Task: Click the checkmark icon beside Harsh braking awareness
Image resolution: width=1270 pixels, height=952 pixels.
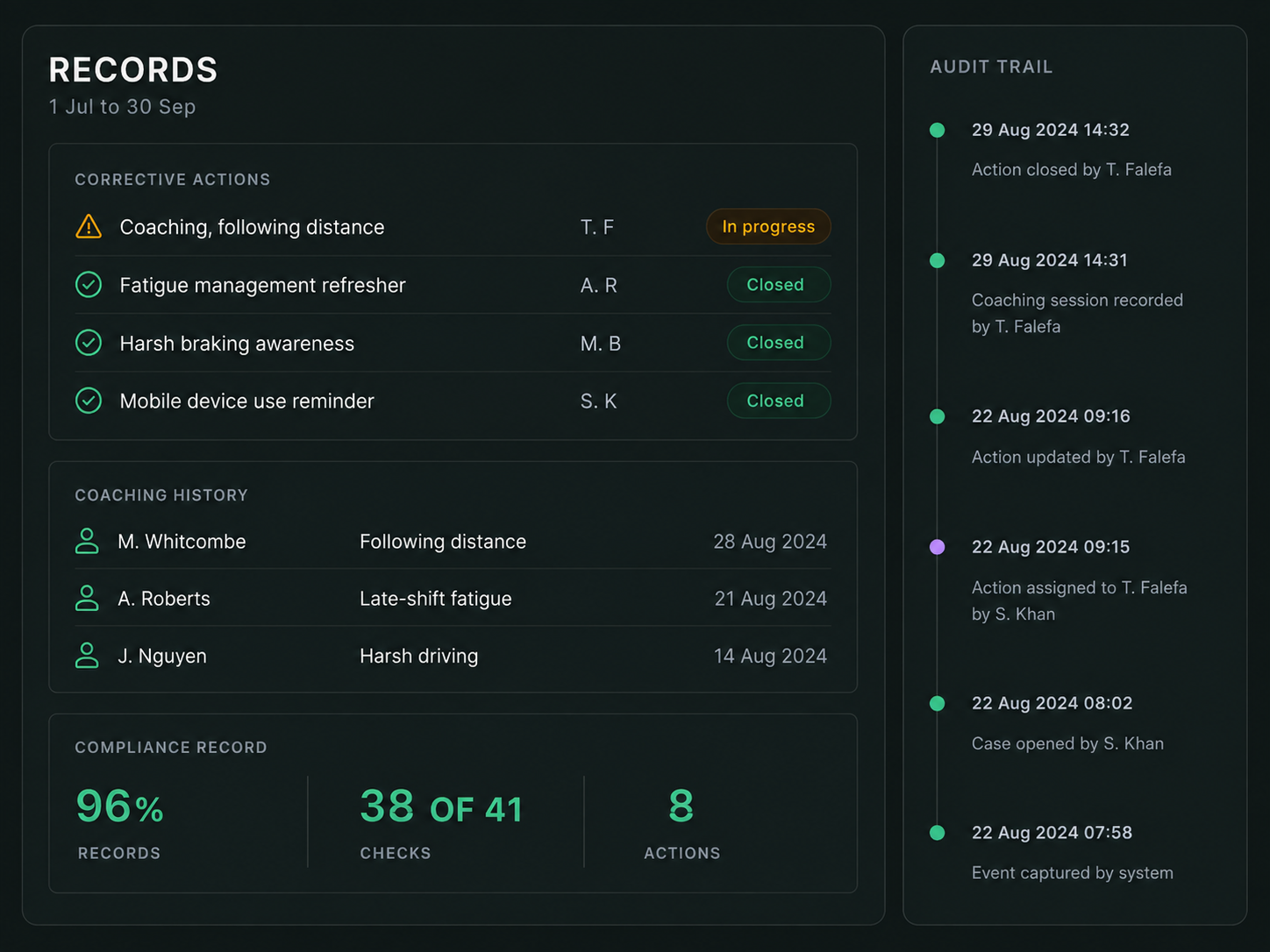Action: (89, 343)
